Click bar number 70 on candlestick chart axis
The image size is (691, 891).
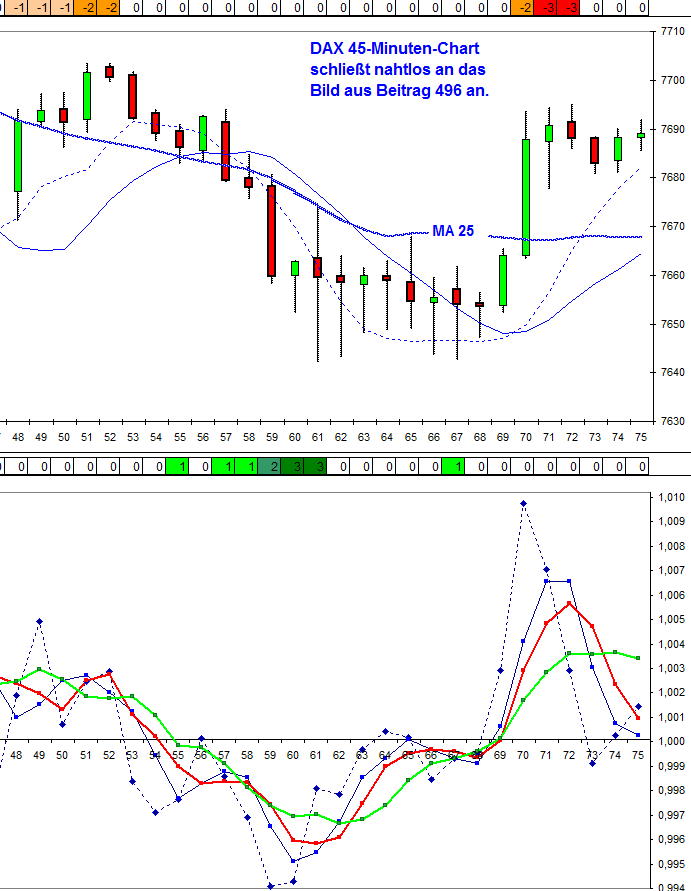point(526,438)
